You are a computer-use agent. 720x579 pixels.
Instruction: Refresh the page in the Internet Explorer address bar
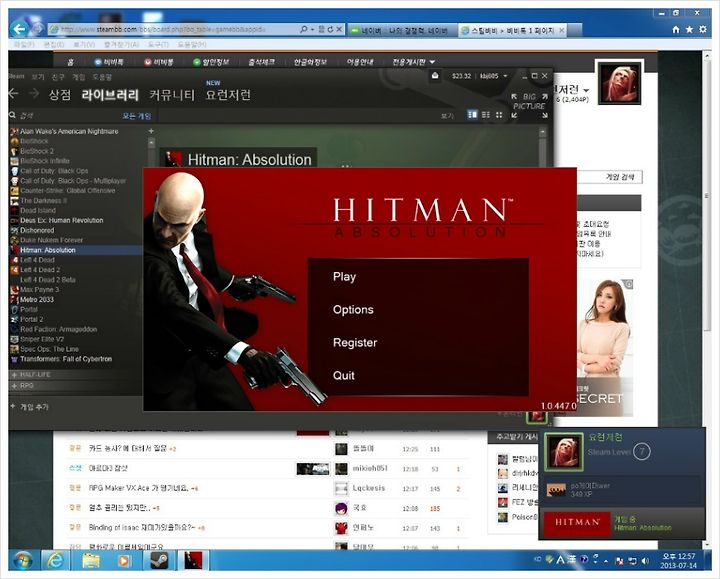[330, 29]
